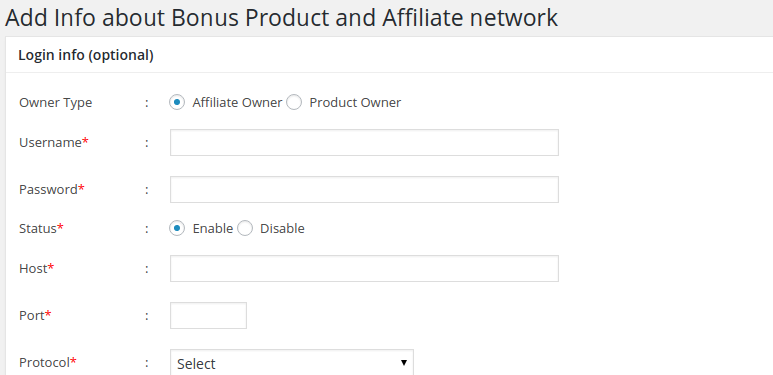Click the Status field label
This screenshot has height=375, width=773.
[41, 228]
